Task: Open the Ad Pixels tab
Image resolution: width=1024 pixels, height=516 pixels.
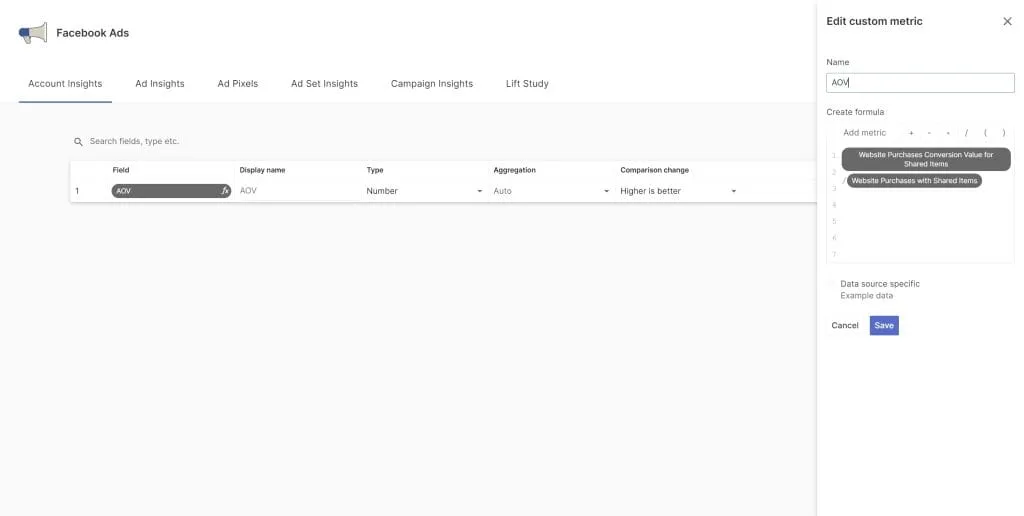Action: click(238, 84)
